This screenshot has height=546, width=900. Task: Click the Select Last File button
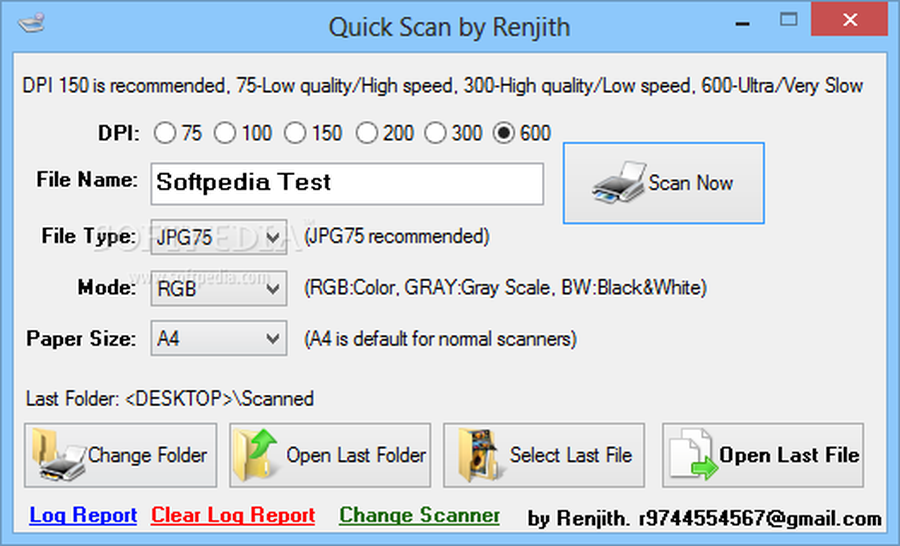click(x=544, y=455)
